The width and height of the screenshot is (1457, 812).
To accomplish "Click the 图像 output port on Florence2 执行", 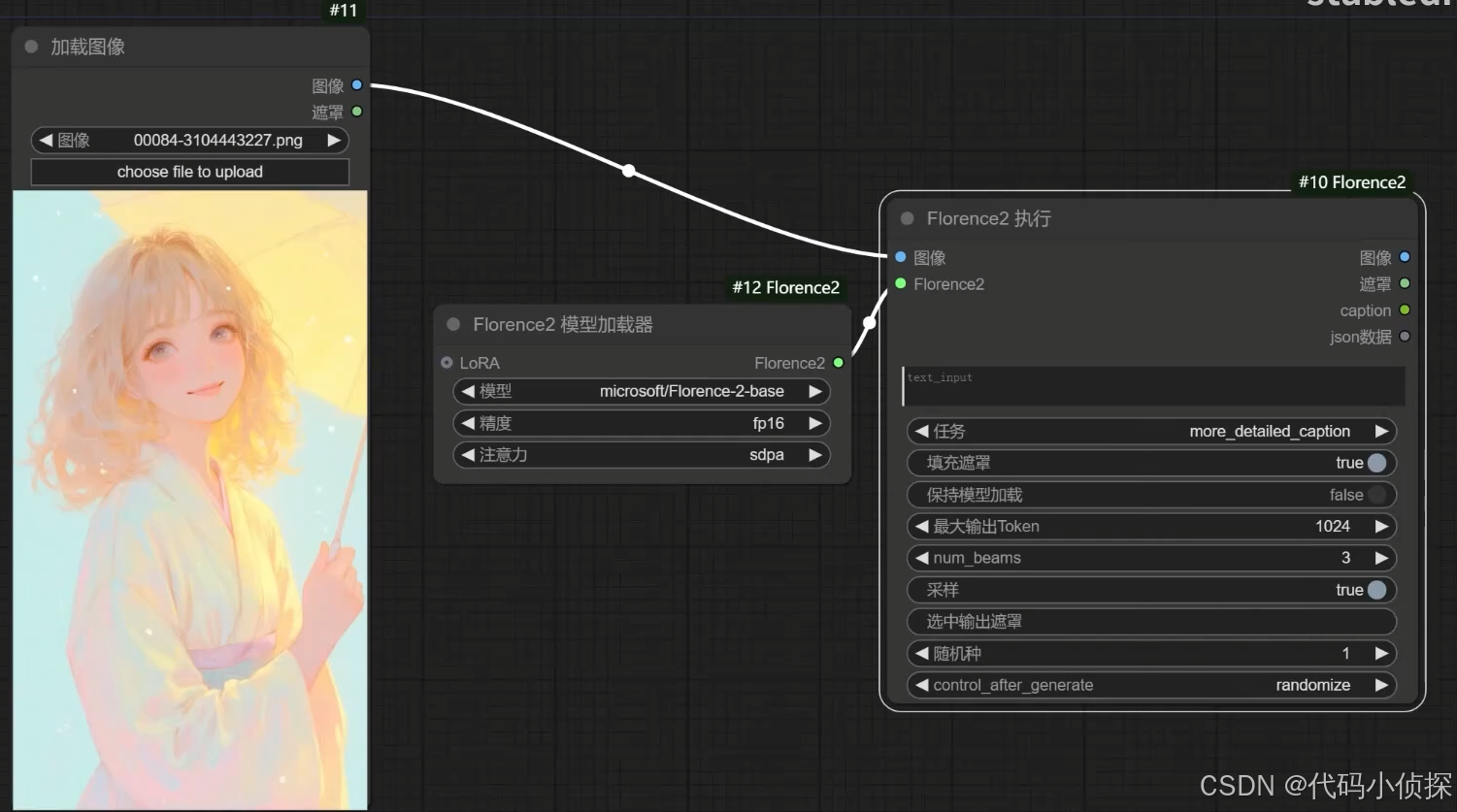I will pyautogui.click(x=1405, y=257).
